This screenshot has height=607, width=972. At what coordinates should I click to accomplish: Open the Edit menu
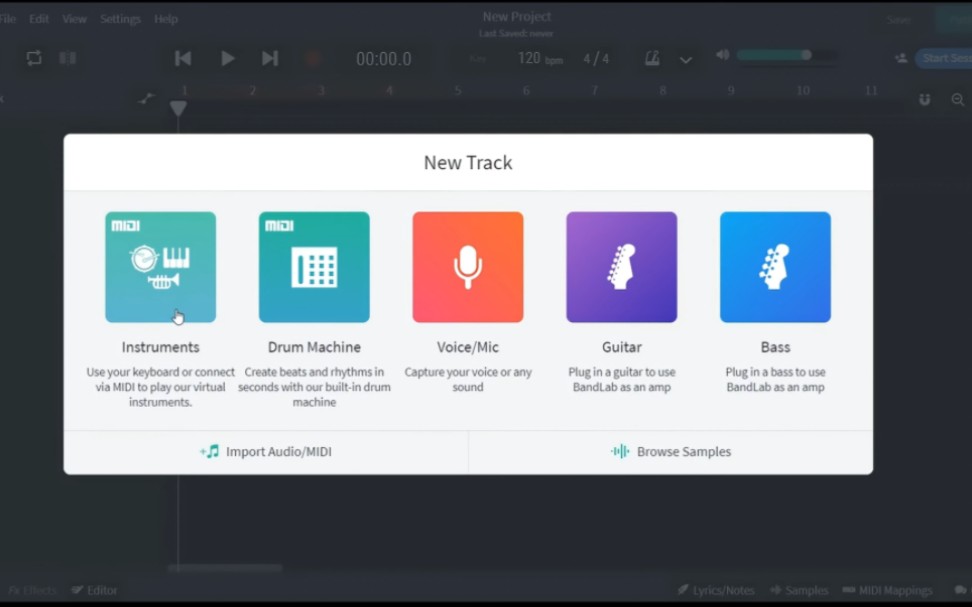tap(39, 18)
